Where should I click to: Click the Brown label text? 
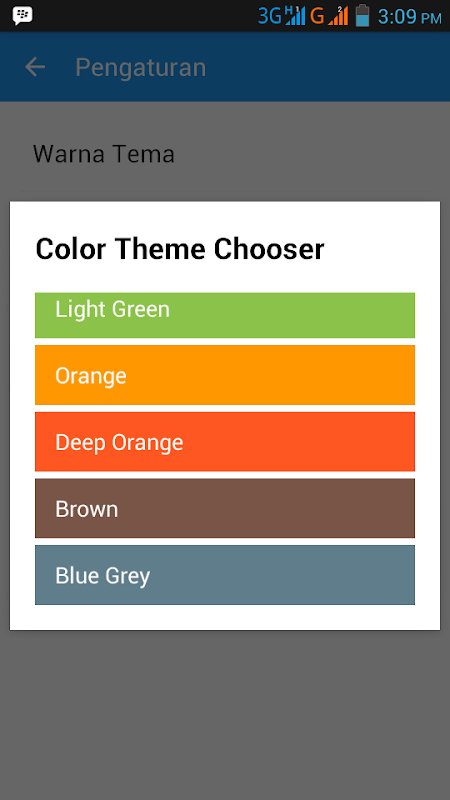pos(87,509)
